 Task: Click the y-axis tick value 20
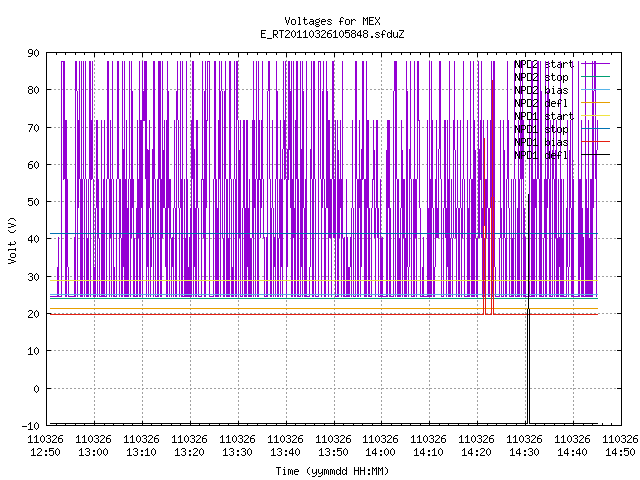coord(33,314)
